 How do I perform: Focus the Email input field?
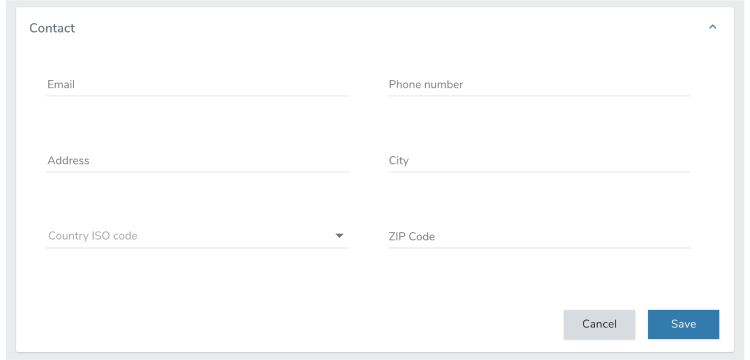pyautogui.click(x=198, y=85)
